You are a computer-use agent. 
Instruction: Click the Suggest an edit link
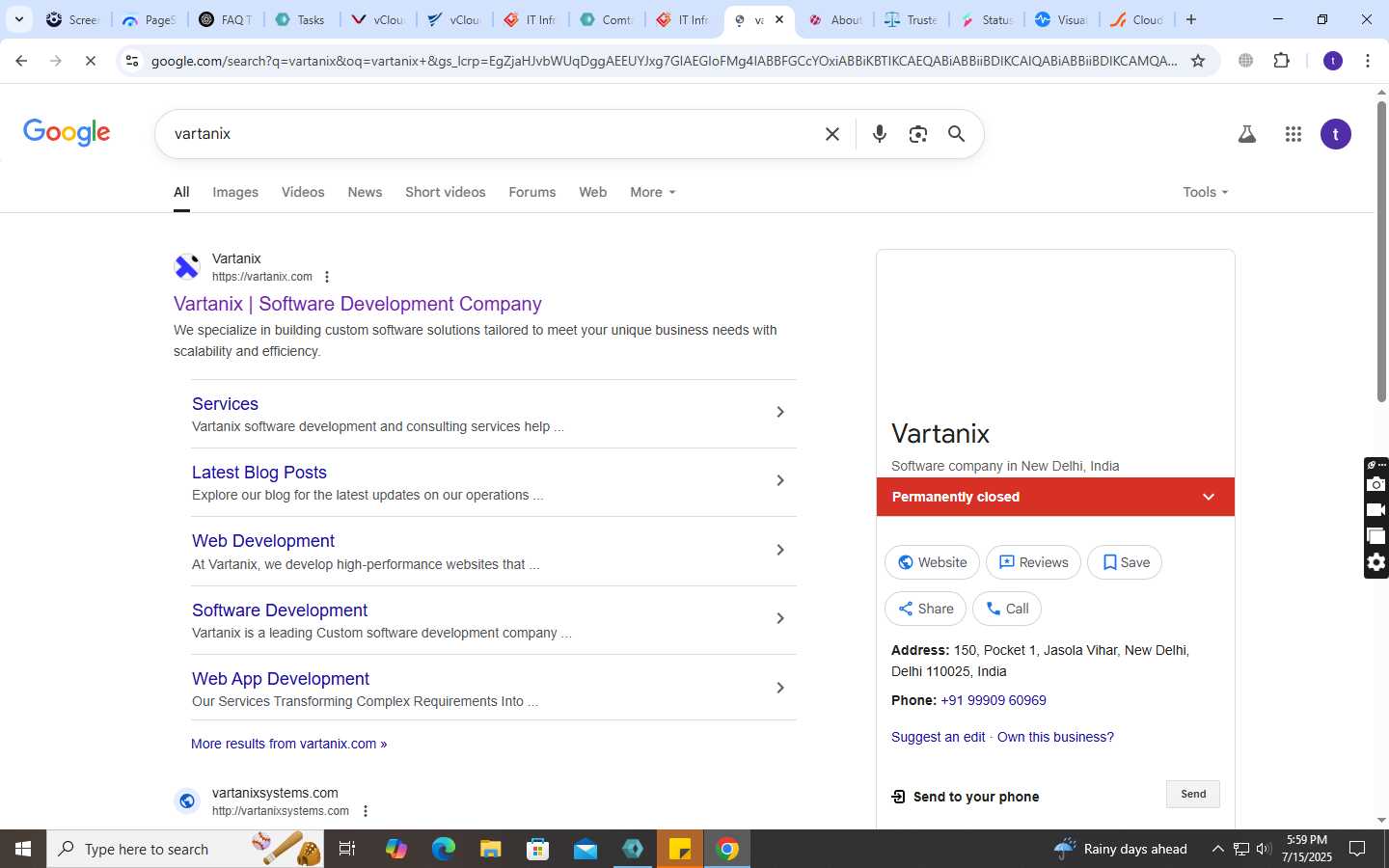(938, 737)
